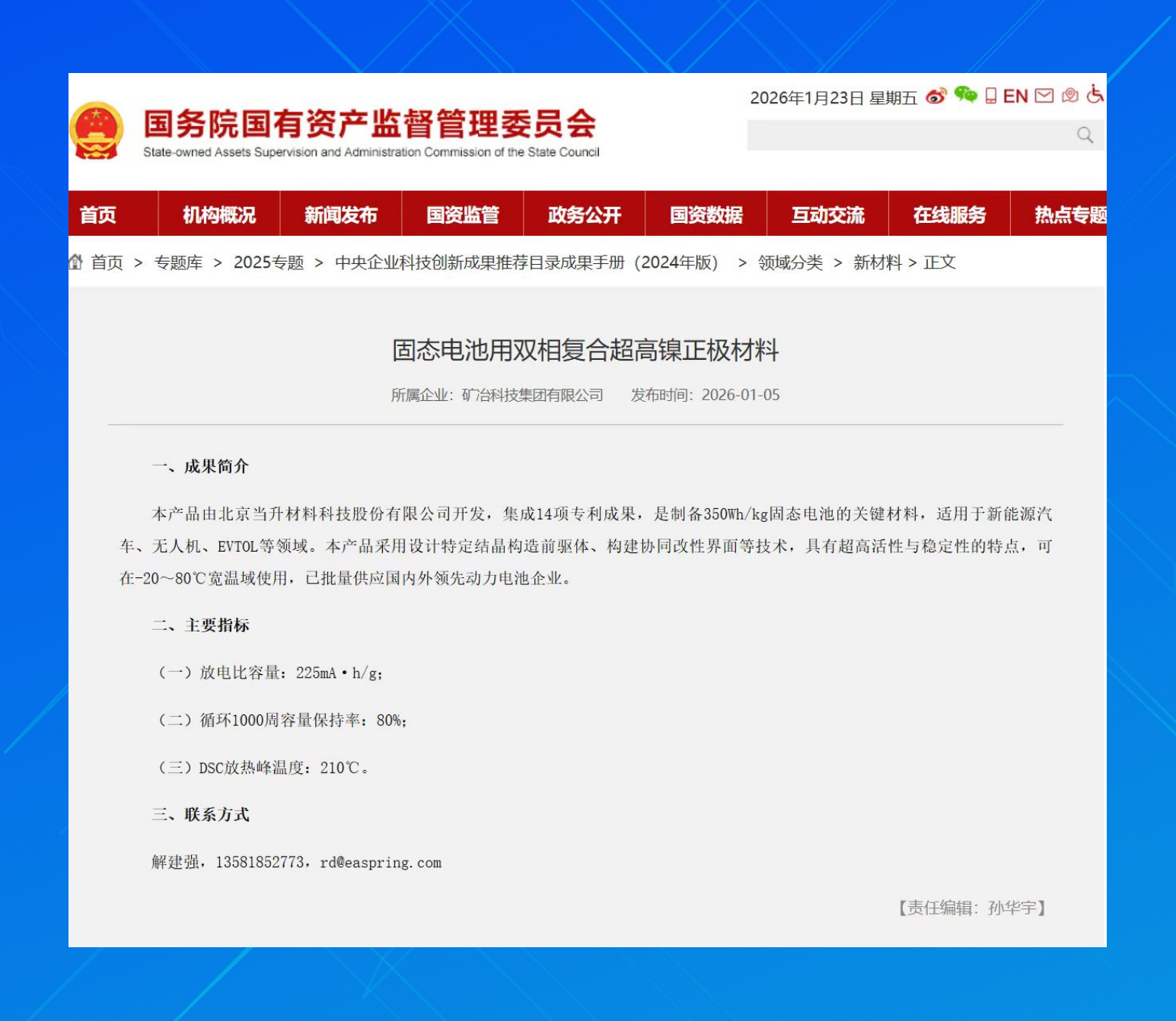Select the 政务公开 menu item
Screen dimensions: 1176x1021
585,215
